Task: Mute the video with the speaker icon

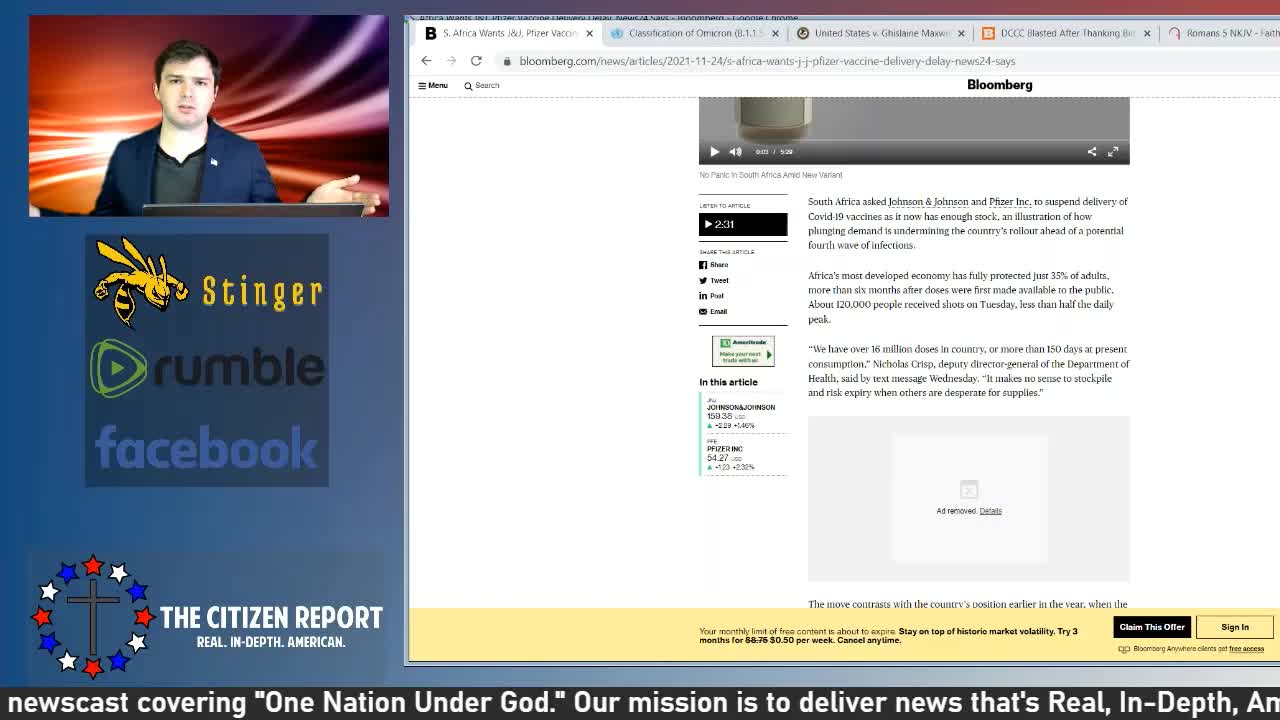Action: tap(736, 152)
